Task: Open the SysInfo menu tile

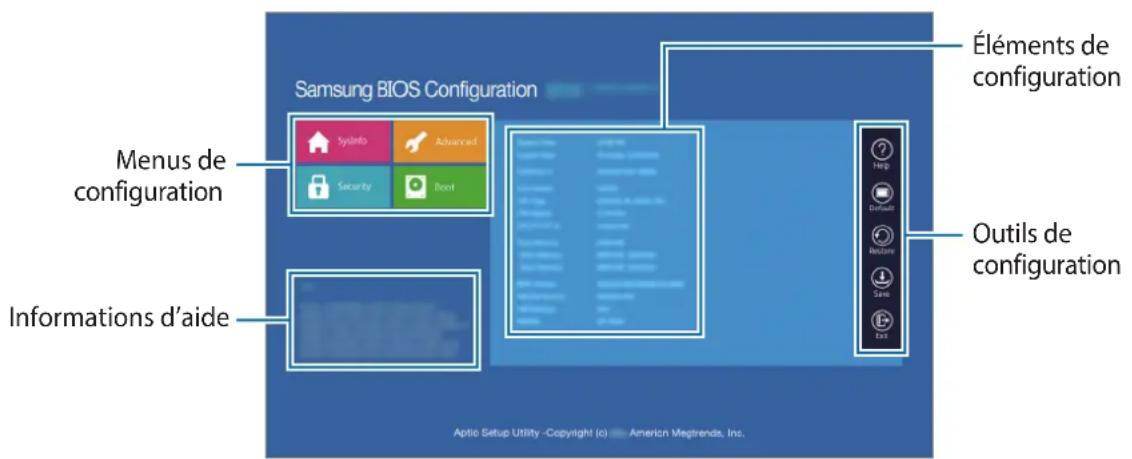Action: (343, 141)
